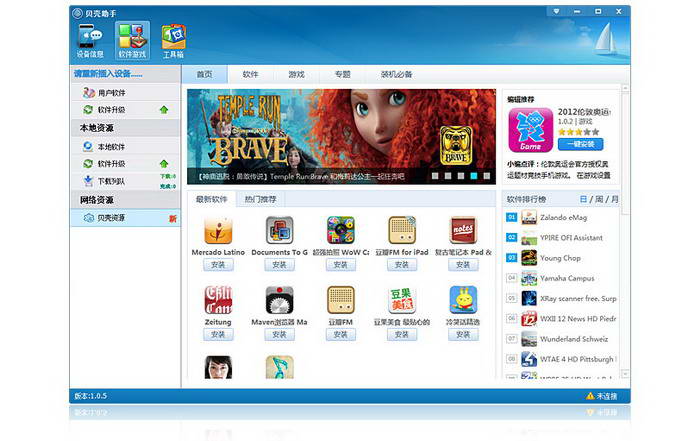The height and width of the screenshot is (441, 700).
Task: Open the 设备信息 device info section
Action: click(90, 41)
